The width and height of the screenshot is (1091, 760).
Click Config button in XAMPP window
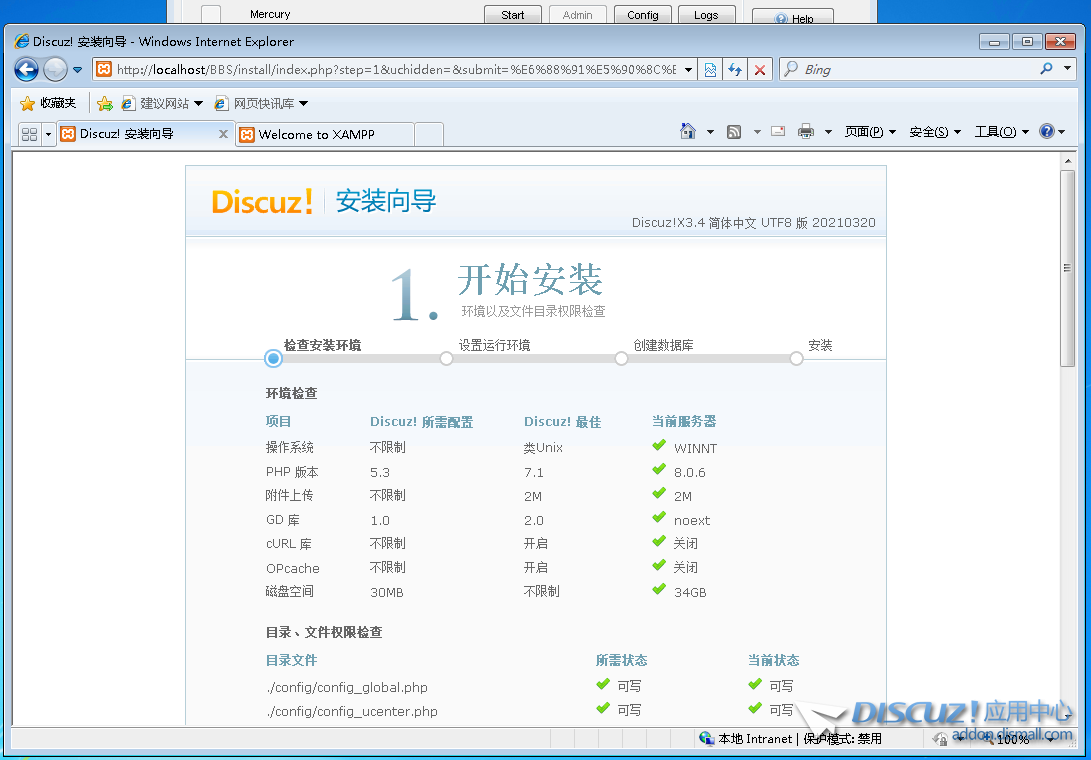(643, 15)
